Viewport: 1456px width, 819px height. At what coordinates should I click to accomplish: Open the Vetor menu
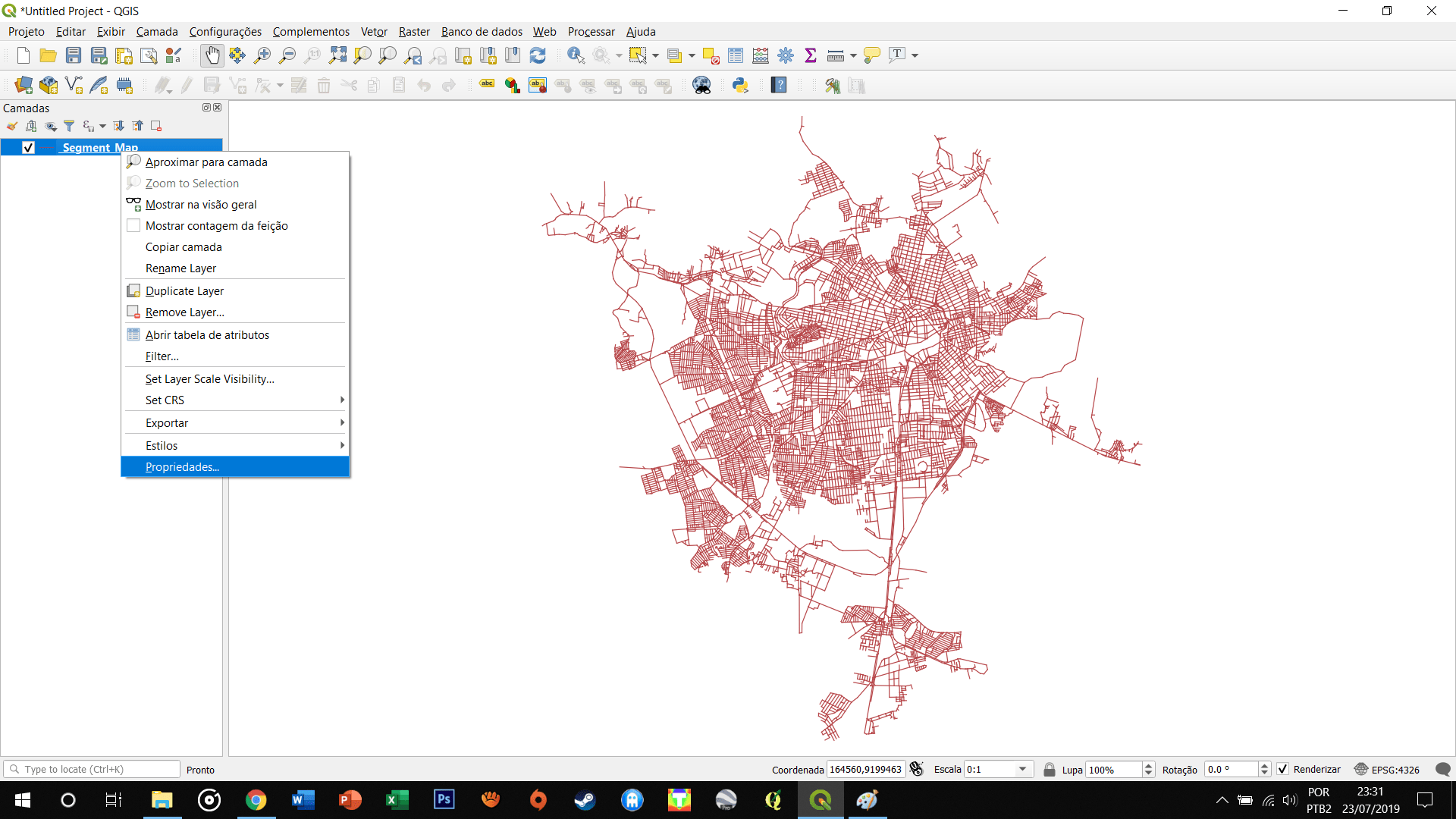click(x=373, y=31)
